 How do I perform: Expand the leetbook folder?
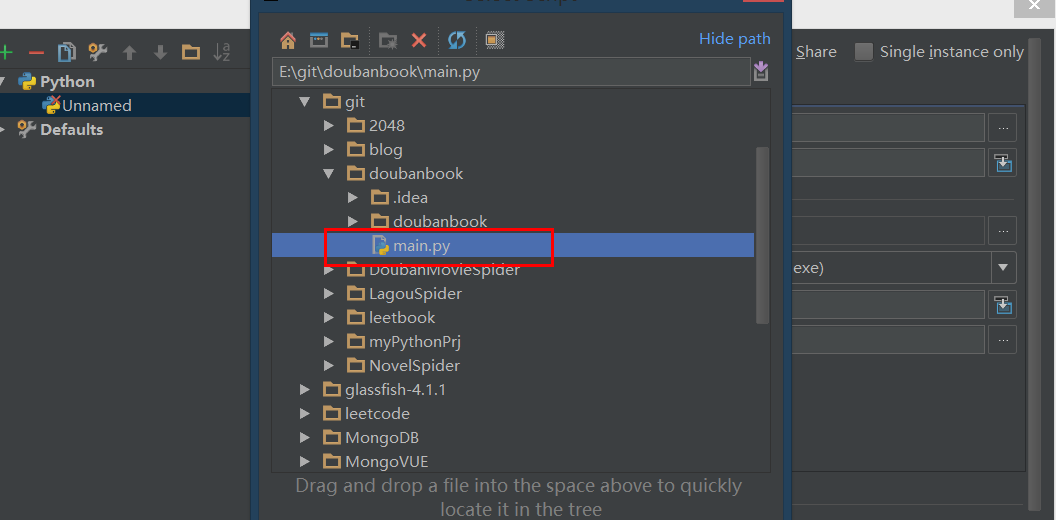329,318
